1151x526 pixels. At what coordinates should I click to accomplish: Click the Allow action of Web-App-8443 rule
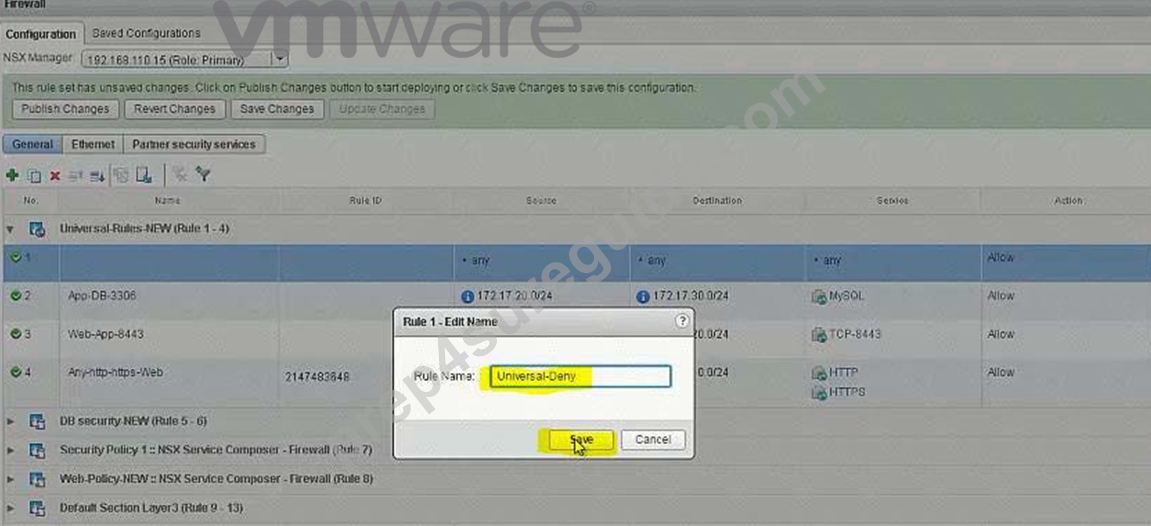tap(1001, 335)
